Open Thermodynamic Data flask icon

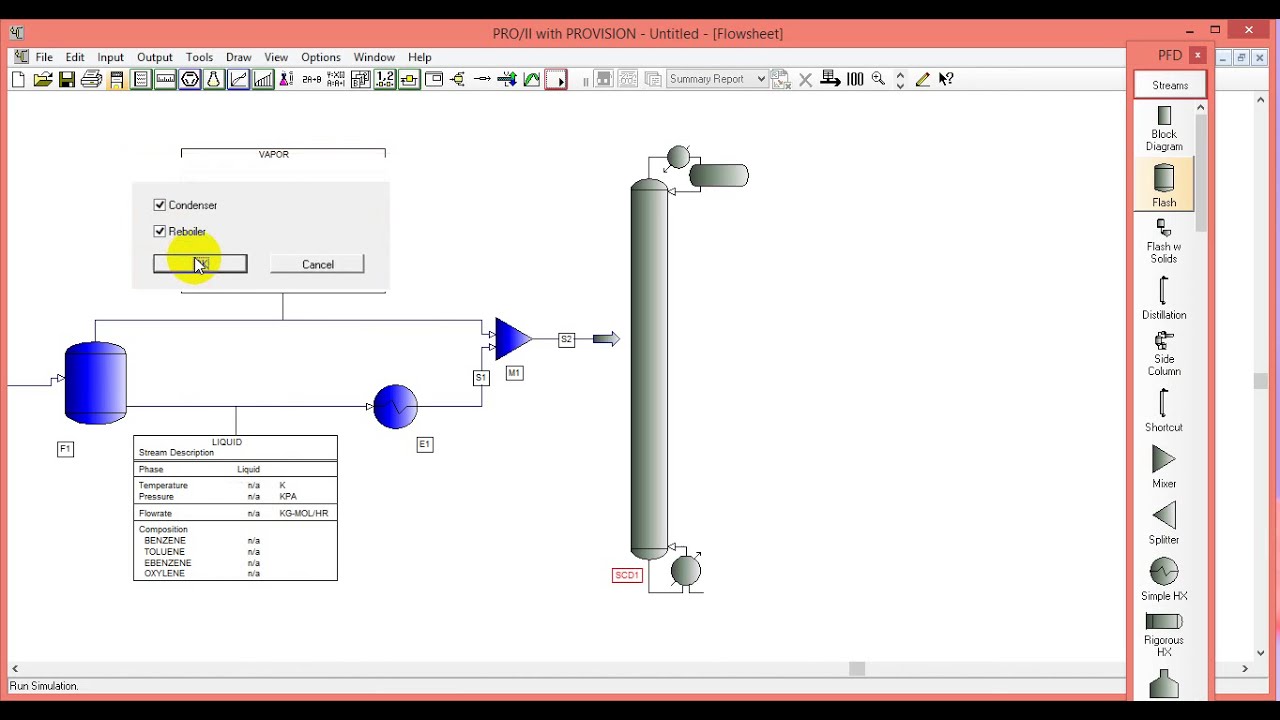213,80
